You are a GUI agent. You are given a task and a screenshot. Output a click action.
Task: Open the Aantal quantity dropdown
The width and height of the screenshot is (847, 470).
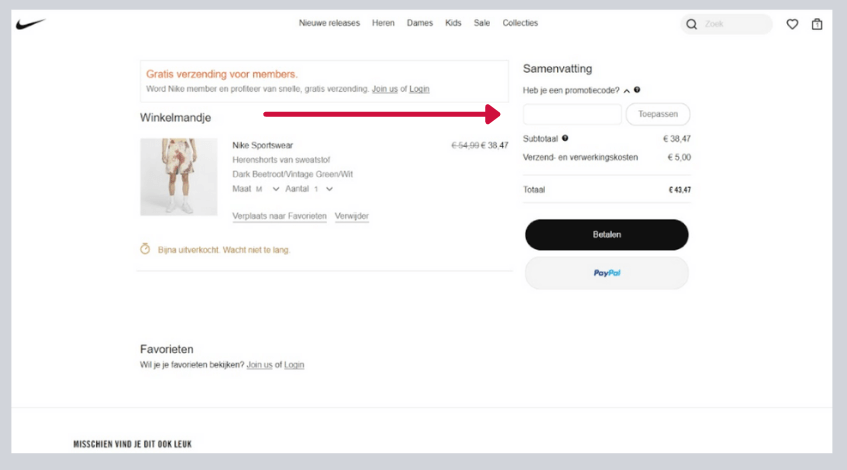(x=322, y=188)
